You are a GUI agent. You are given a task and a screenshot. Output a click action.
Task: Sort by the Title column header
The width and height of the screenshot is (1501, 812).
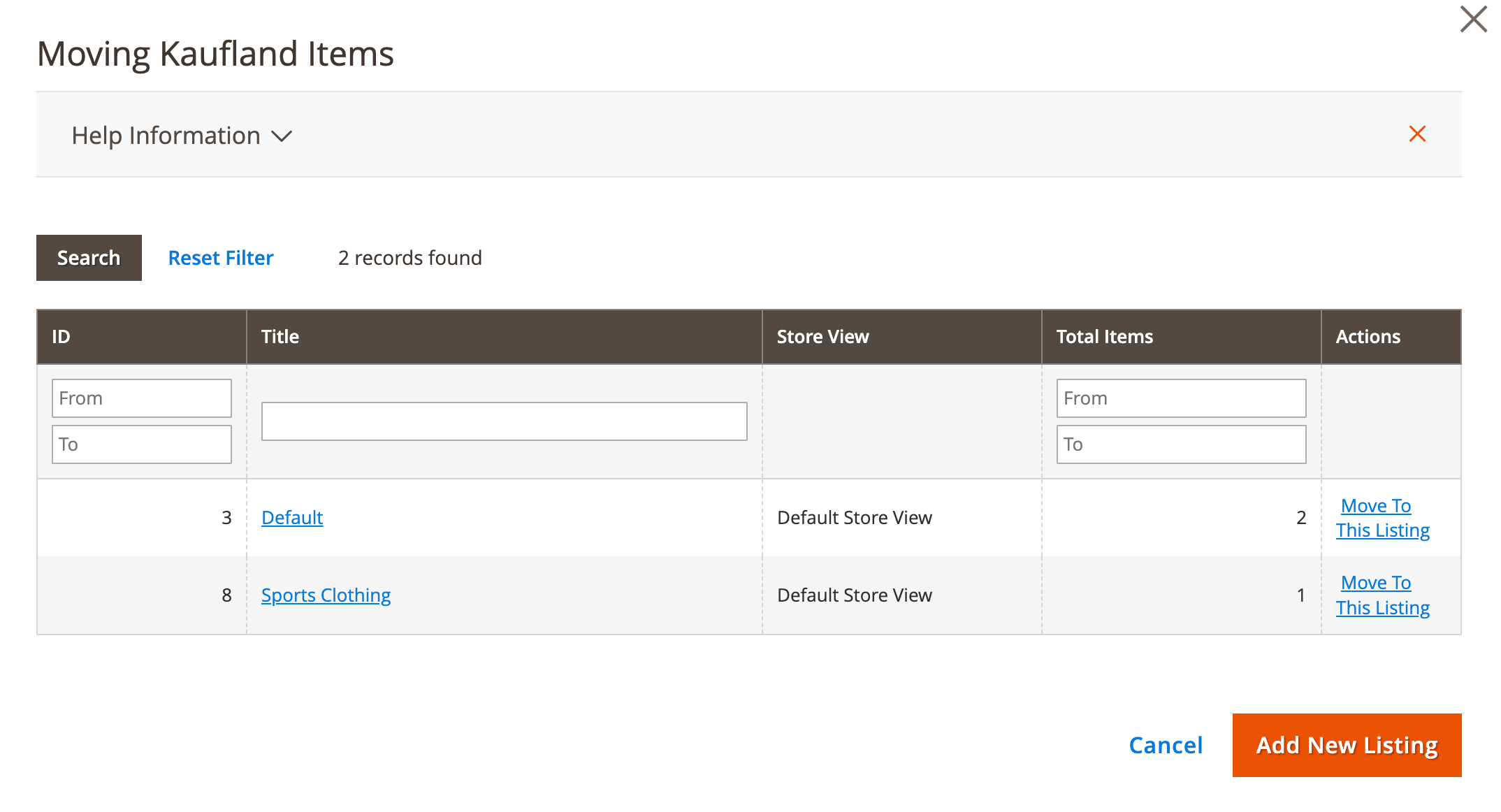[280, 337]
